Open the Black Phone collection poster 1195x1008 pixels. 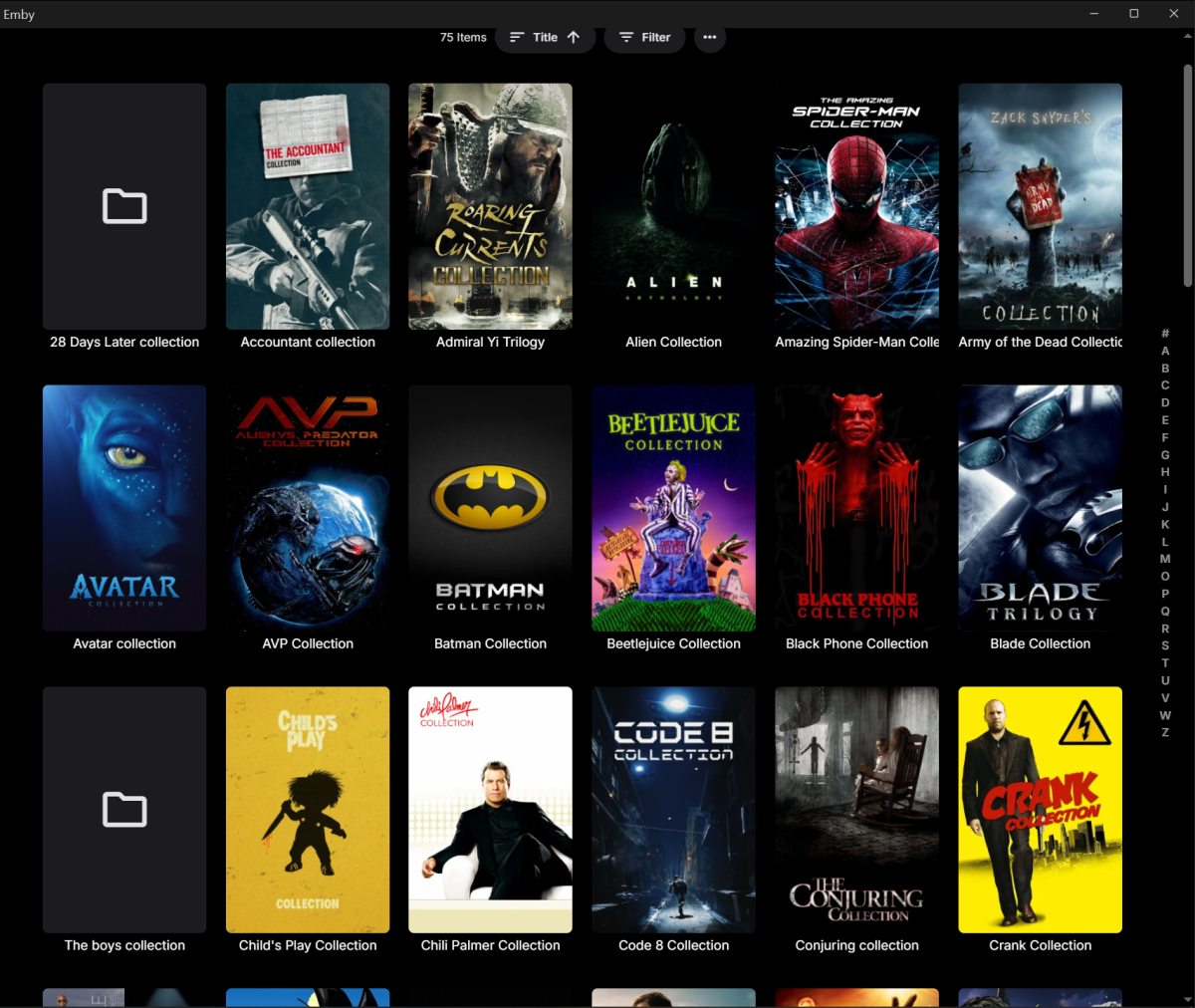(x=856, y=508)
